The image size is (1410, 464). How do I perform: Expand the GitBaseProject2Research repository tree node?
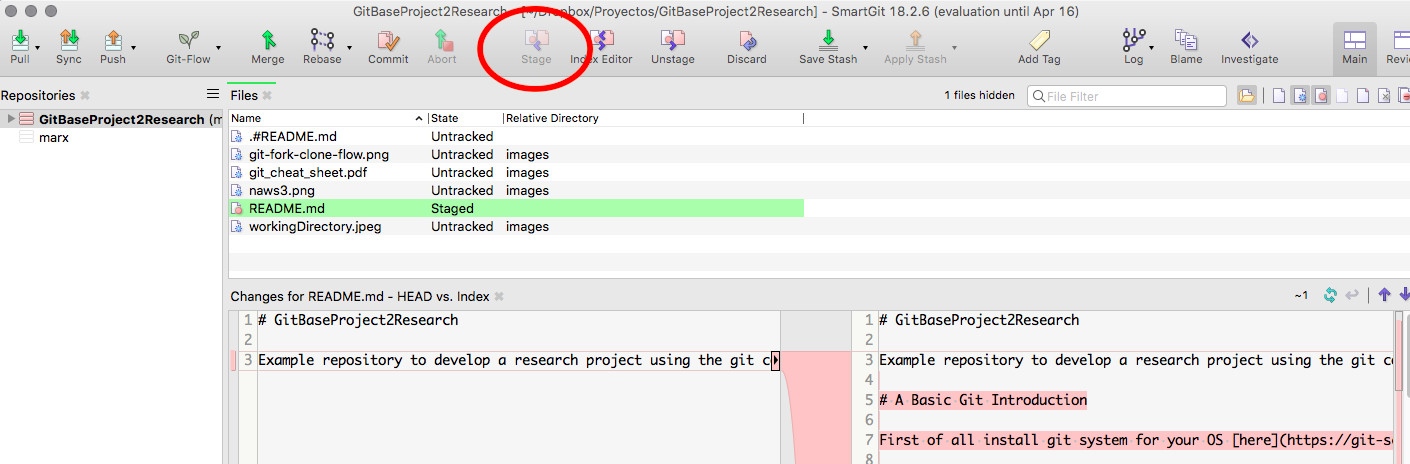coord(11,119)
